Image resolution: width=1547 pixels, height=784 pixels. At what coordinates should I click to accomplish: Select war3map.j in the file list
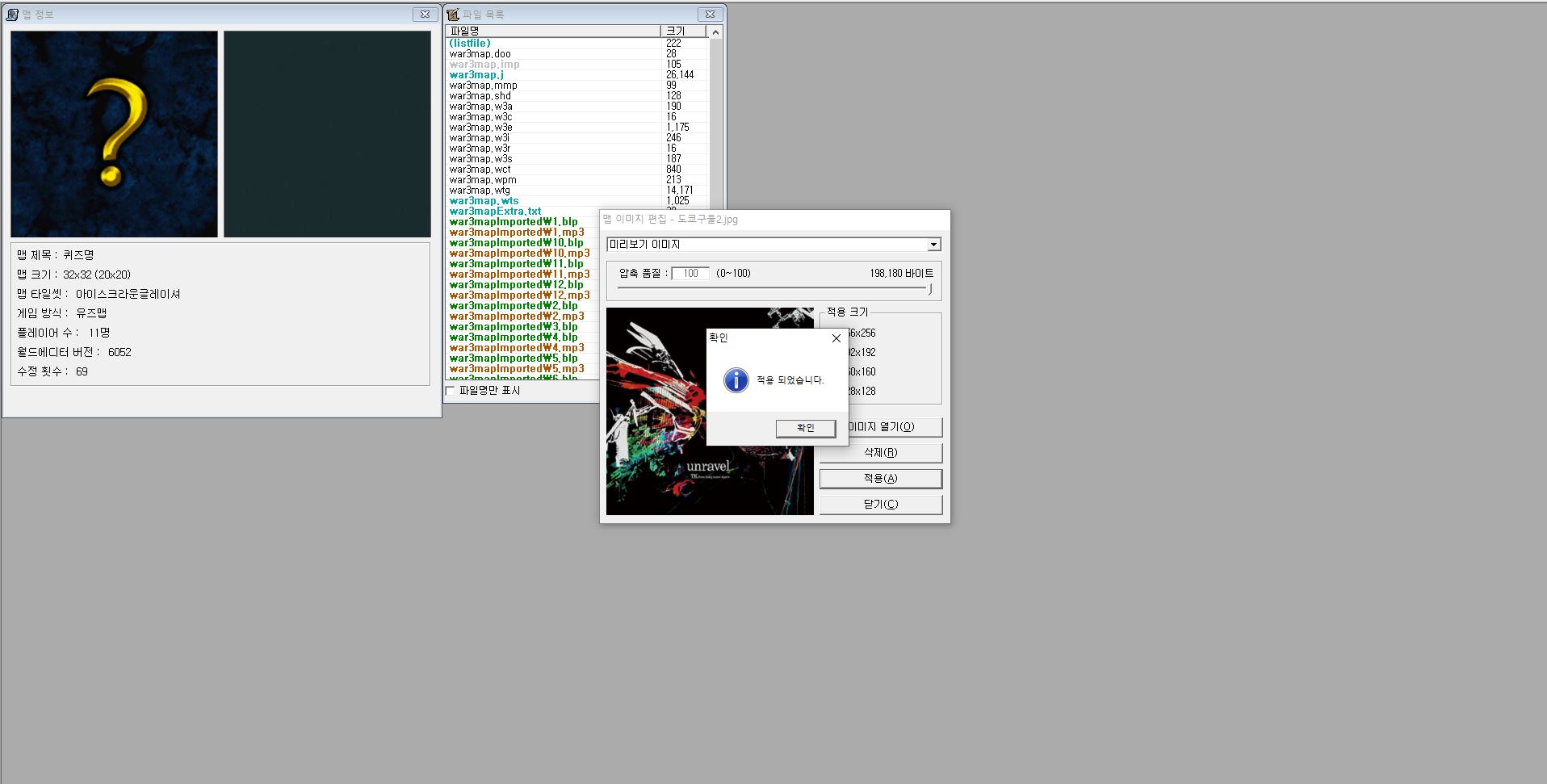click(476, 75)
